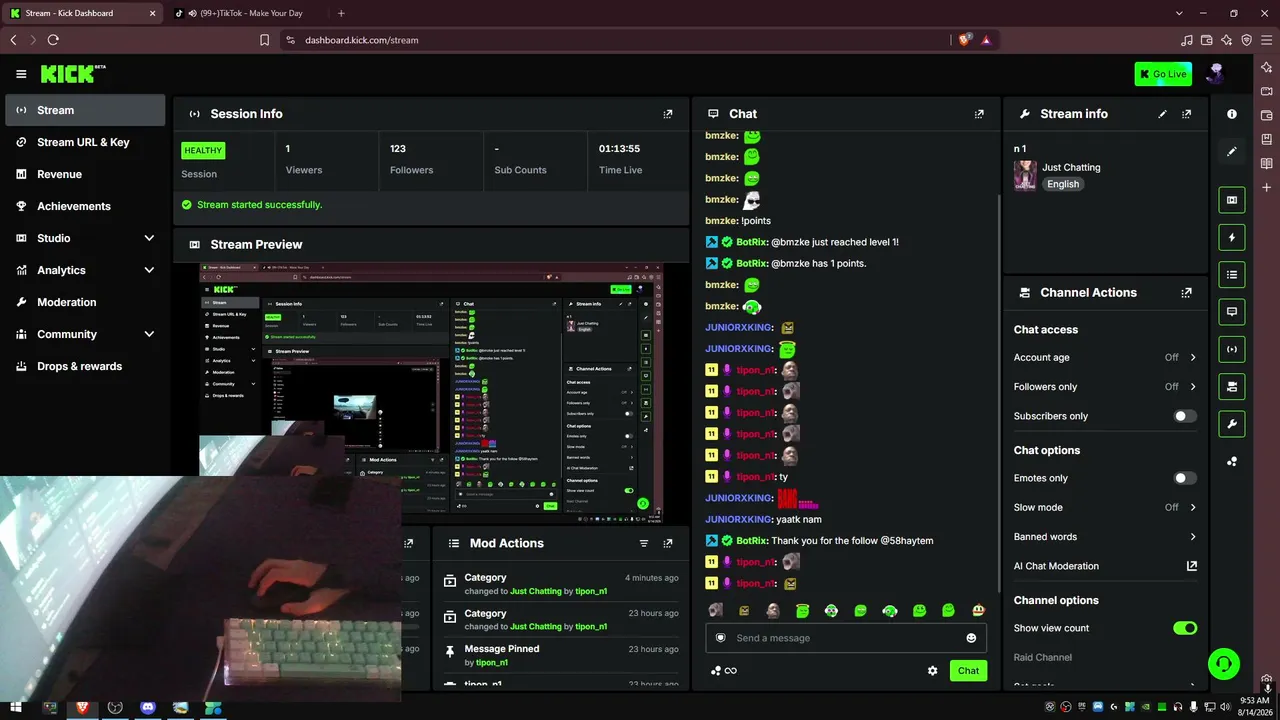The image size is (1280, 720).
Task: Click the browser address bar URL
Action: point(362,40)
